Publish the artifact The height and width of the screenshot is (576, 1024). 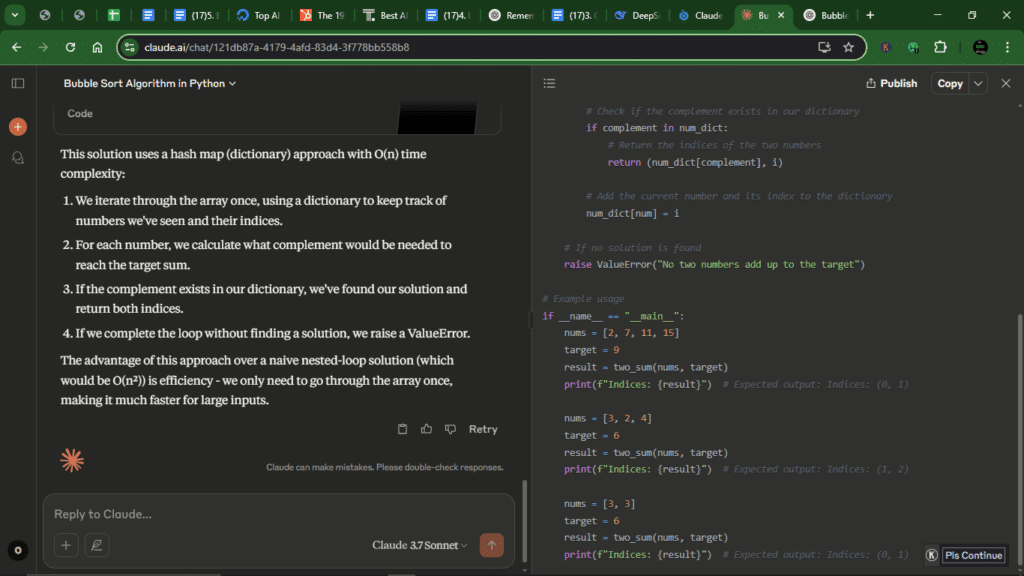[x=890, y=83]
